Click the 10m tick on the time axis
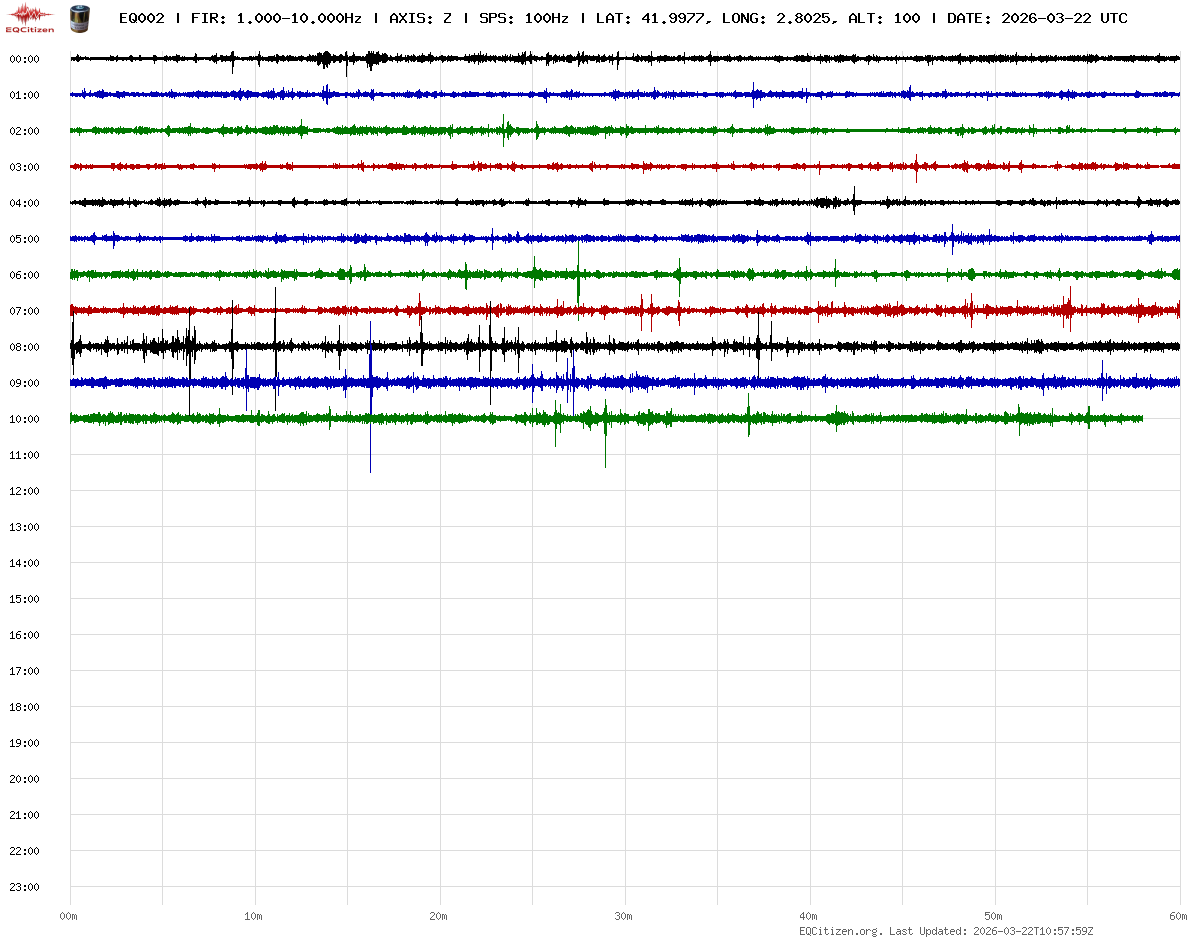The width and height of the screenshot is (1200, 940). coord(254,916)
